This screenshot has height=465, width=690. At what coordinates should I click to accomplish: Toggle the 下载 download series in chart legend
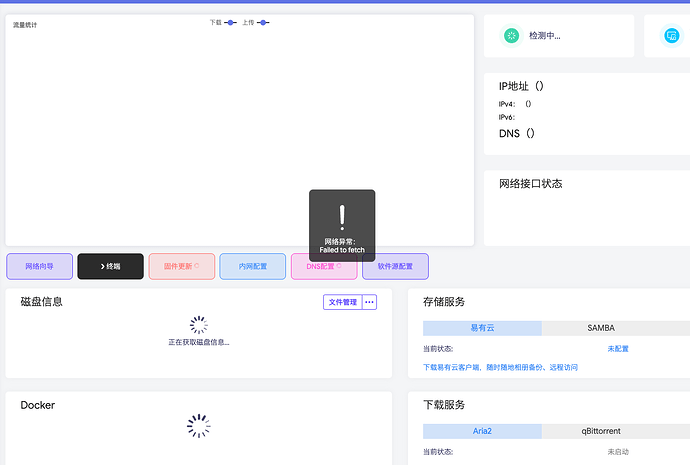coord(223,22)
